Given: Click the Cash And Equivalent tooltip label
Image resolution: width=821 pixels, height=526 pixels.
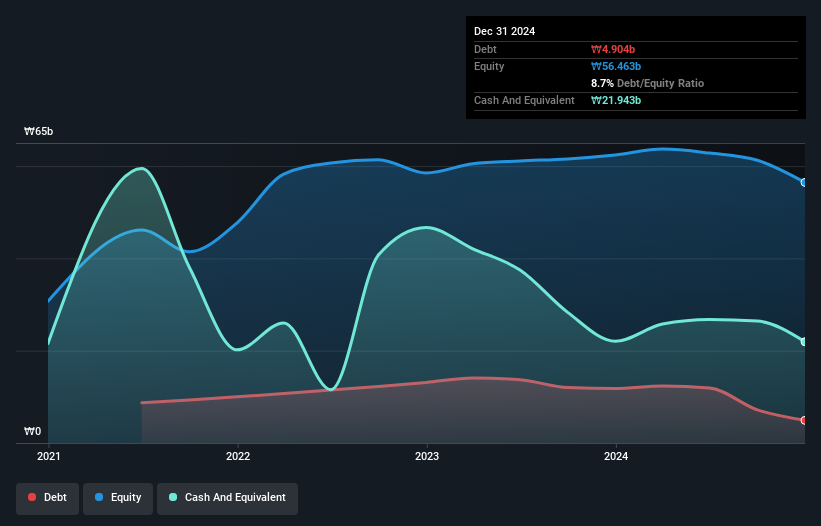Looking at the screenshot, I should tap(524, 100).
